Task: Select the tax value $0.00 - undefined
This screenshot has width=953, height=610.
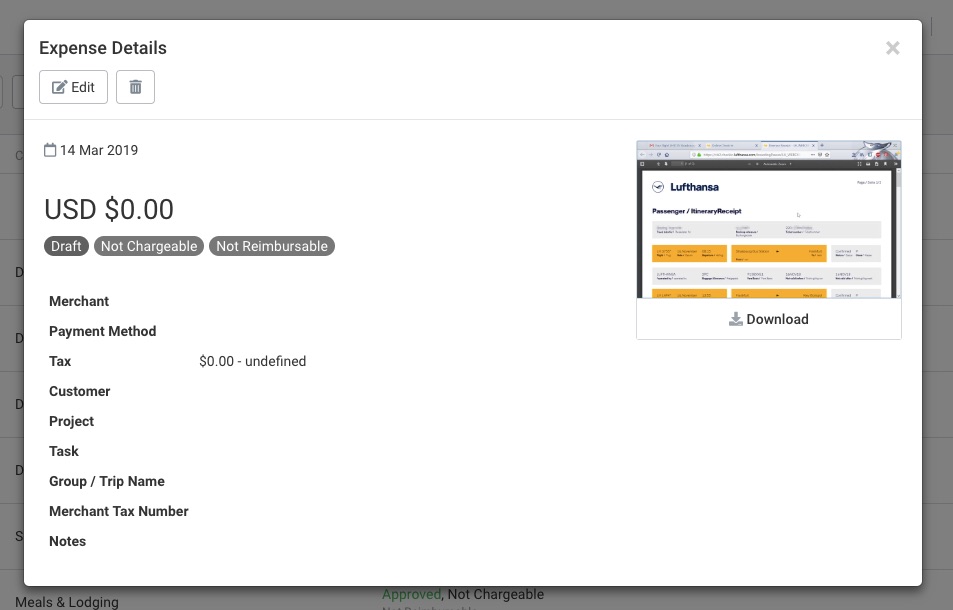Action: (x=253, y=361)
